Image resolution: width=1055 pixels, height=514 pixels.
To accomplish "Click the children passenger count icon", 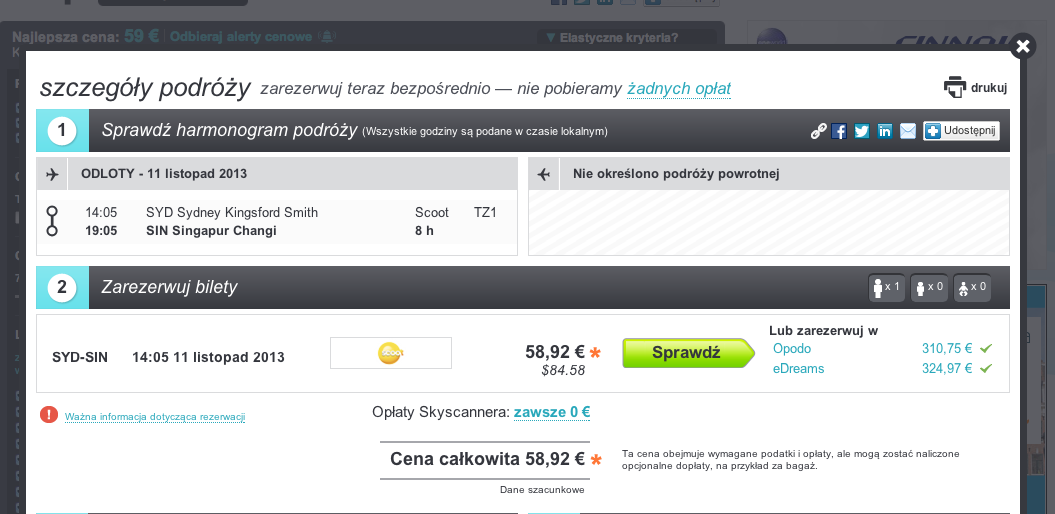I will (929, 288).
